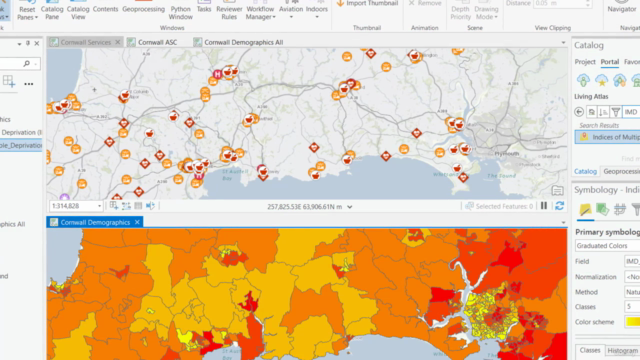Click the Catalog back arrow button
The width and height of the screenshot is (640, 360).
point(579,111)
